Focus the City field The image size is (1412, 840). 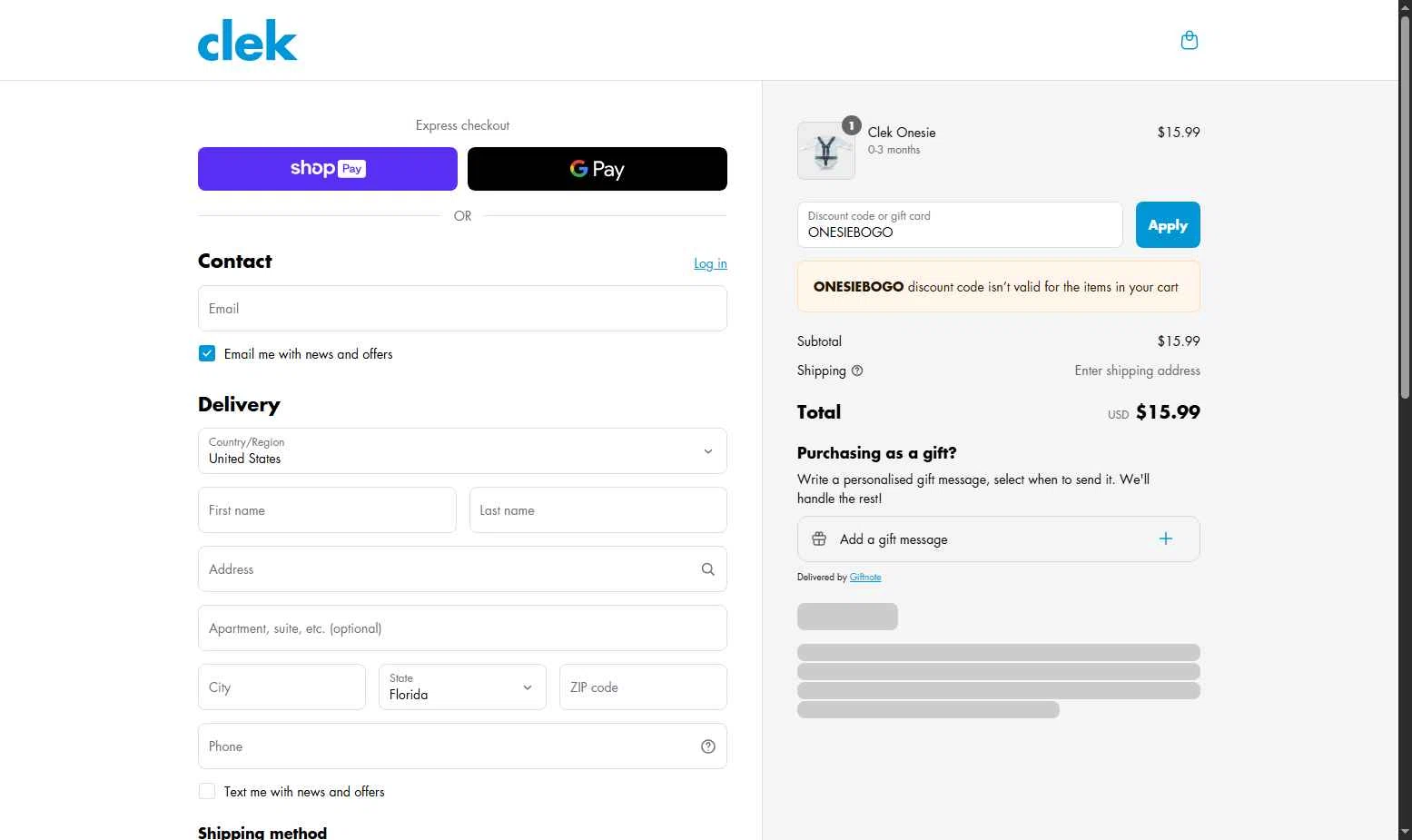point(281,687)
